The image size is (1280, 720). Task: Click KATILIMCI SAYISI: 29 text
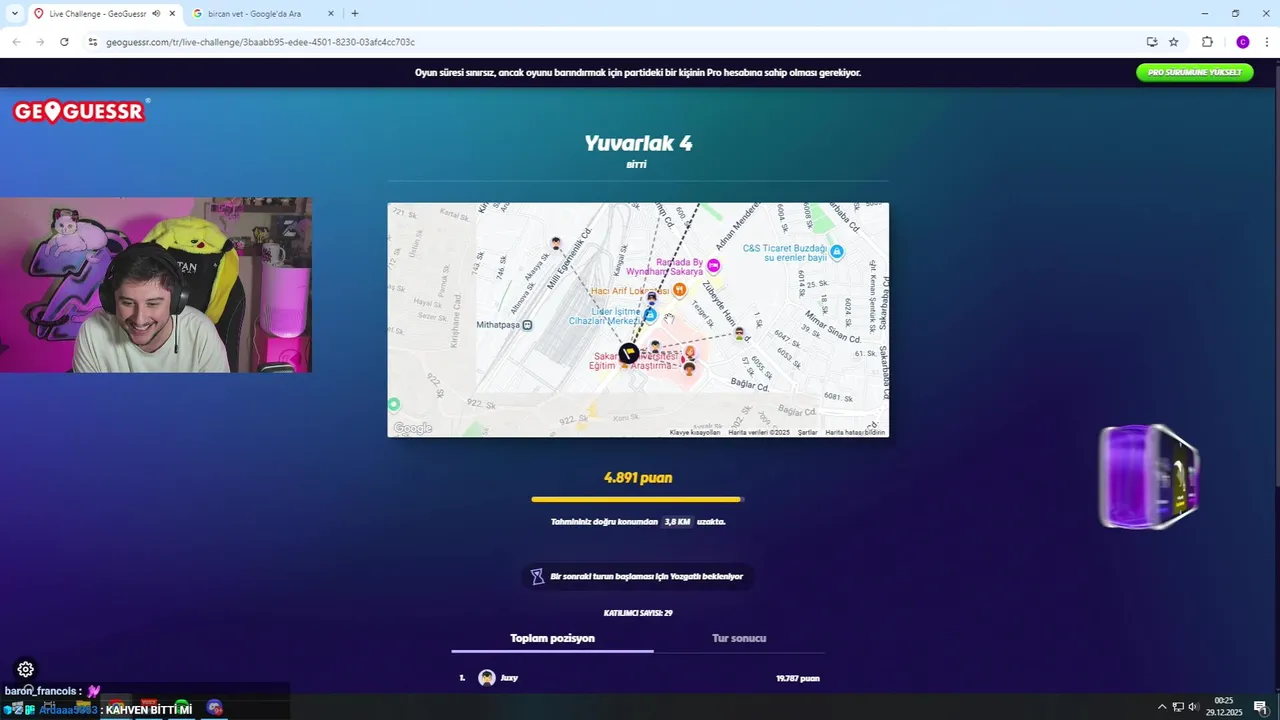pyautogui.click(x=638, y=613)
